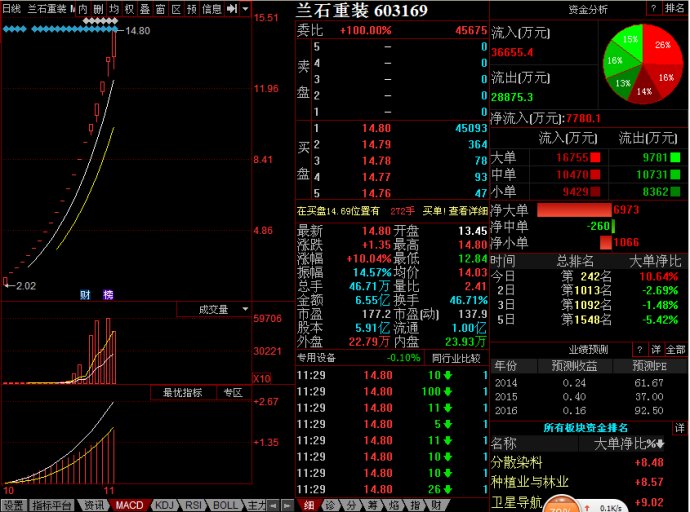Click buy level 2 price 14.79
This screenshot has height=512, width=690.
376,145
